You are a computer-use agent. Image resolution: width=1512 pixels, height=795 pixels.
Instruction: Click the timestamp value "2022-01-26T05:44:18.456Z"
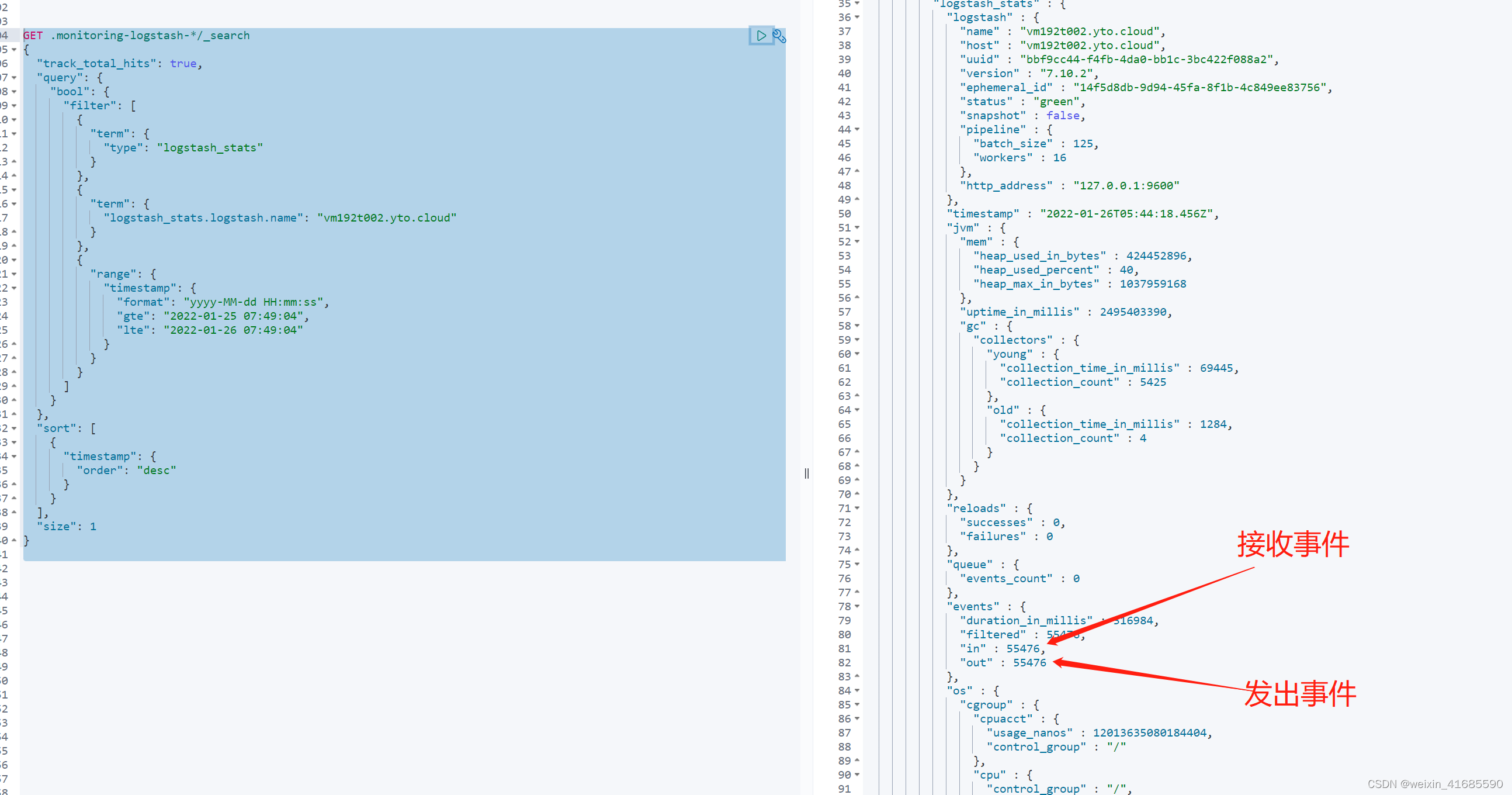(1126, 214)
